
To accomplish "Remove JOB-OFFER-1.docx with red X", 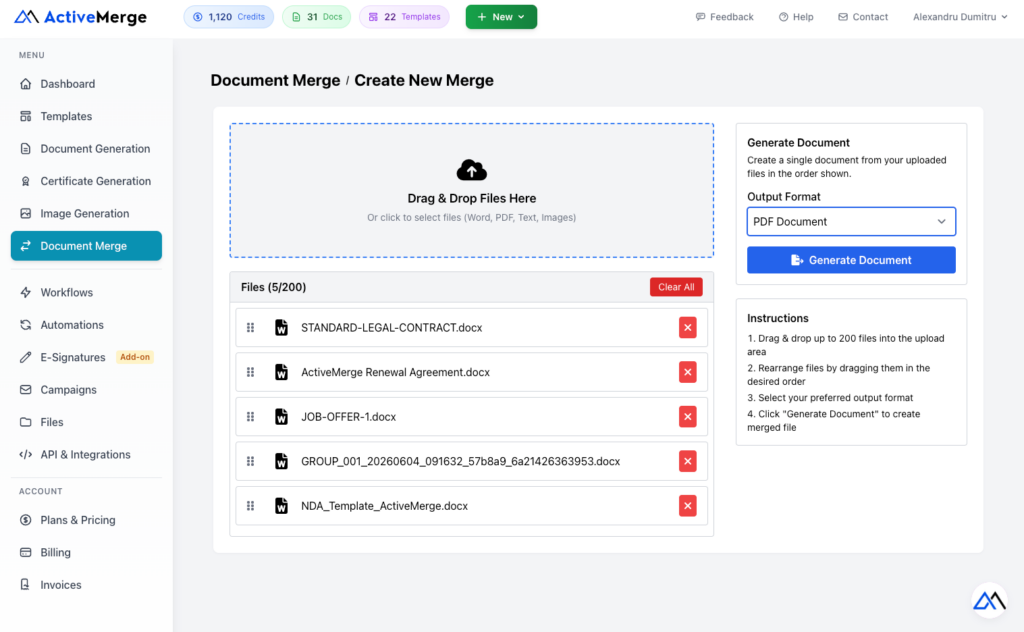I will (688, 417).
